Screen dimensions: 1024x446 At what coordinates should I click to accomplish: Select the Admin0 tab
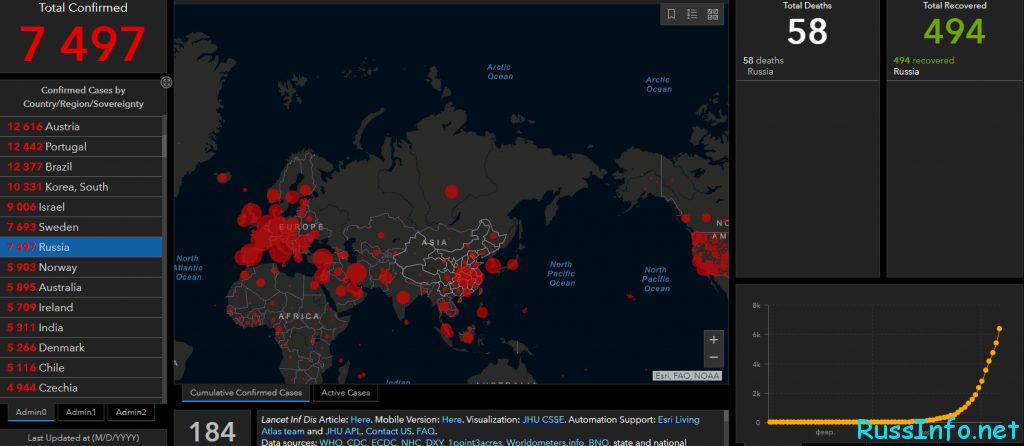[x=31, y=412]
